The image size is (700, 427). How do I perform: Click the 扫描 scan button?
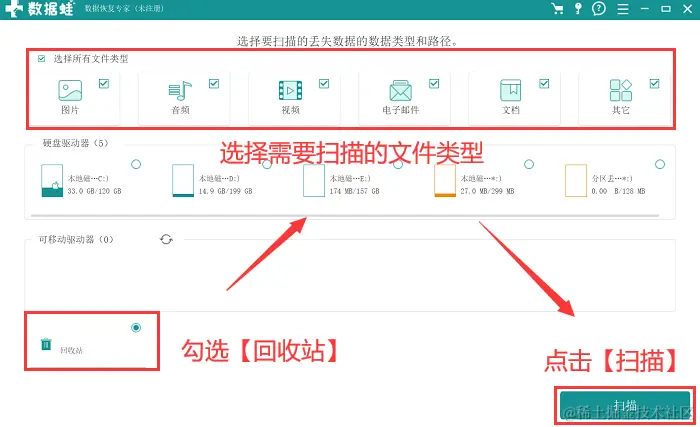pyautogui.click(x=625, y=406)
